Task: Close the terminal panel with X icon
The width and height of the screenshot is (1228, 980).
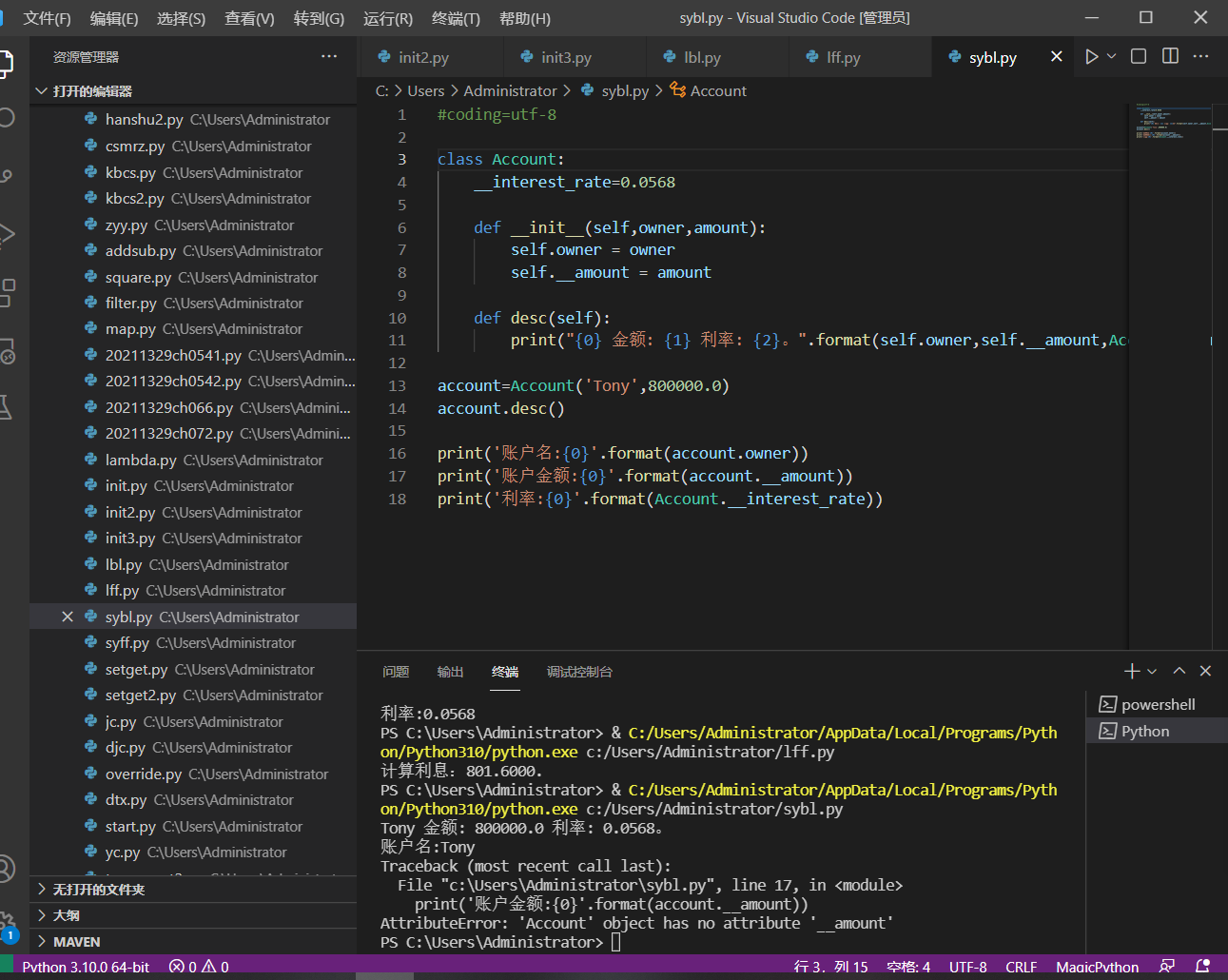Action: (1205, 671)
